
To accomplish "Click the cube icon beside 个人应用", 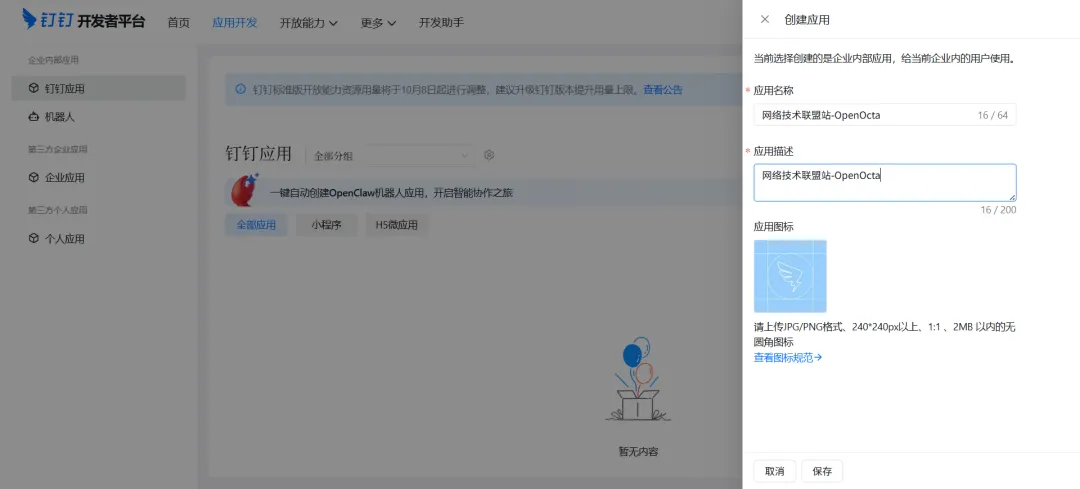I will click(33, 239).
